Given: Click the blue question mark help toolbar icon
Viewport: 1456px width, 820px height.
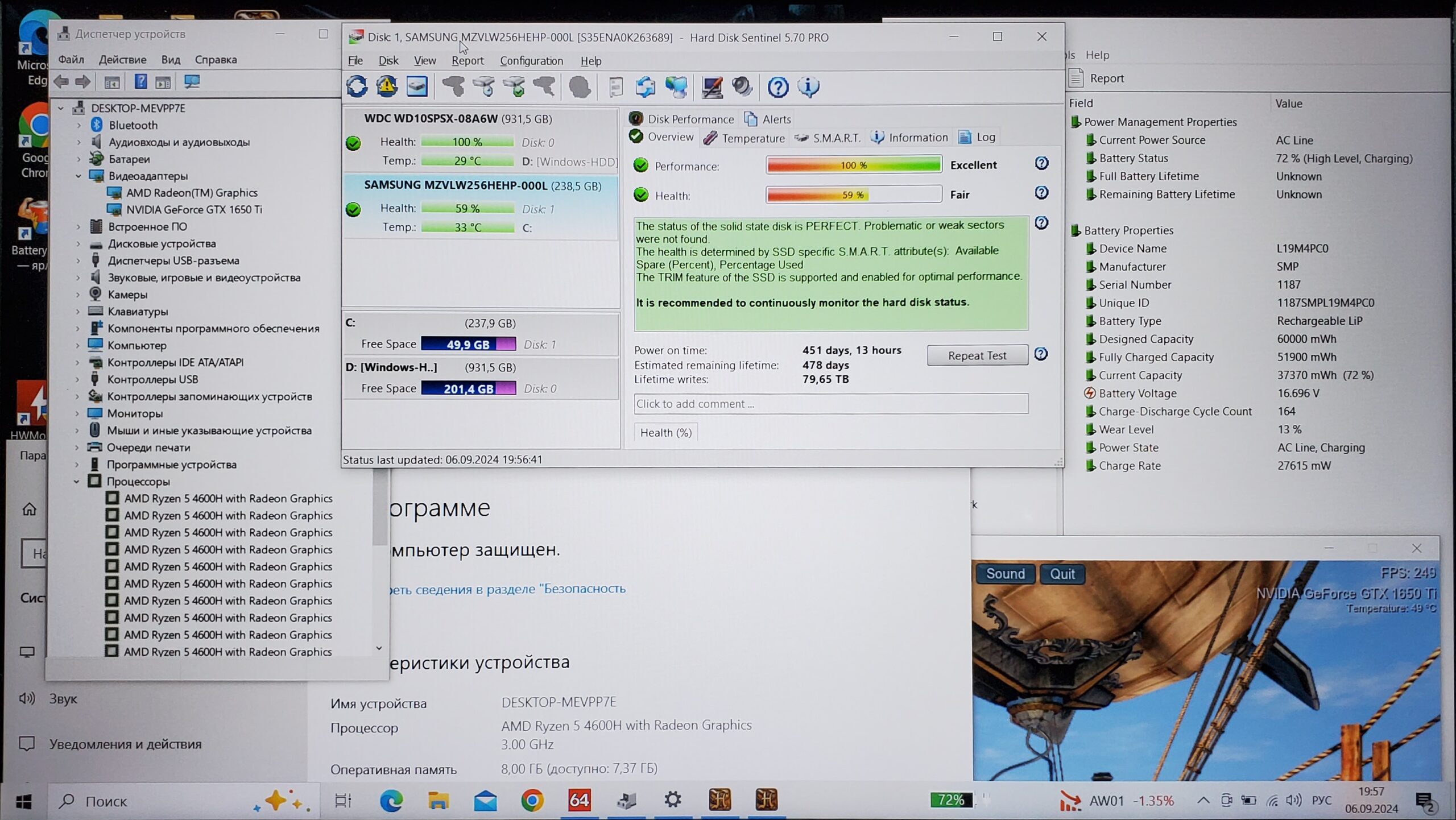Looking at the screenshot, I should (777, 87).
